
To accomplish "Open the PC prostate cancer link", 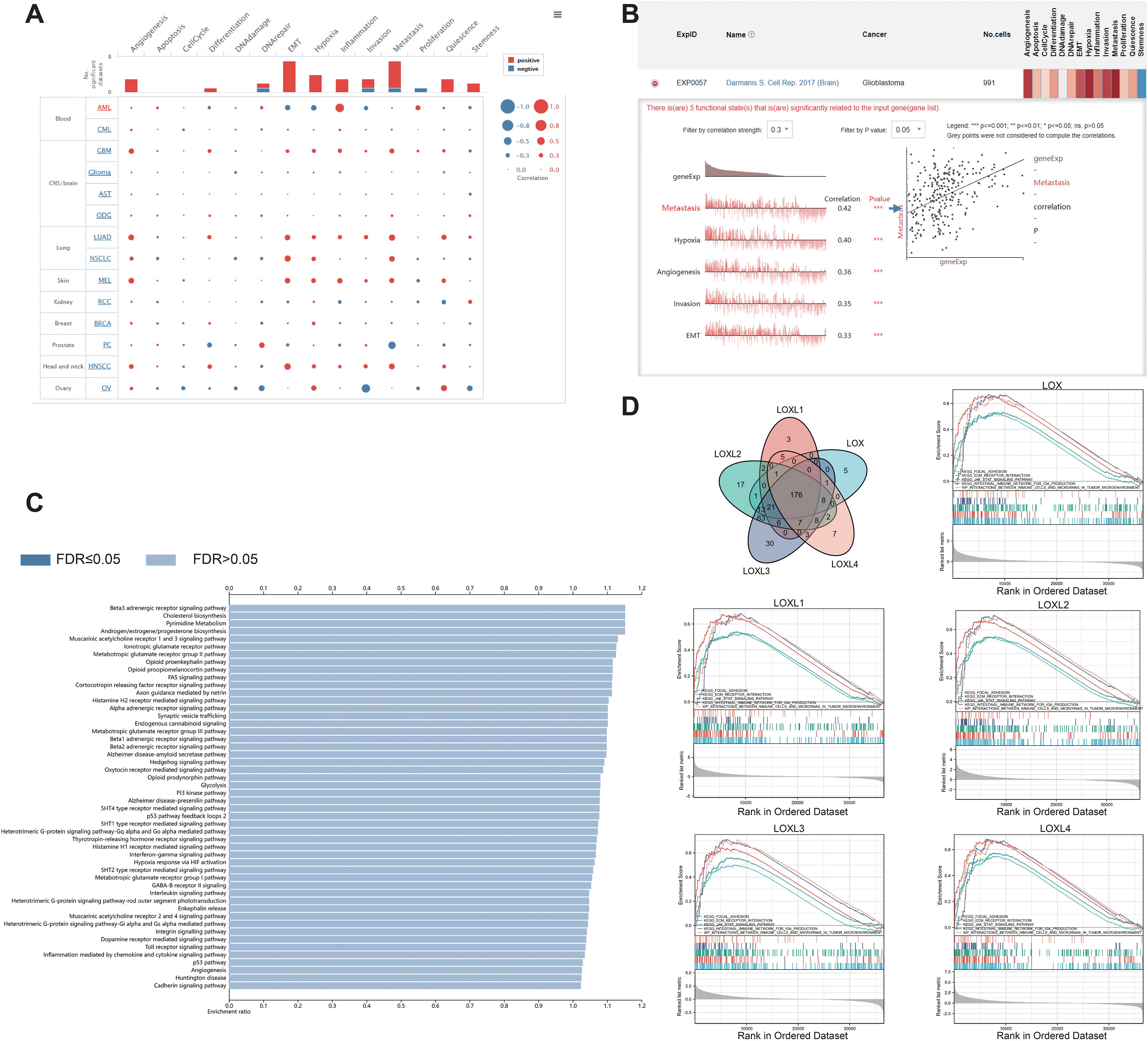I will click(x=107, y=345).
